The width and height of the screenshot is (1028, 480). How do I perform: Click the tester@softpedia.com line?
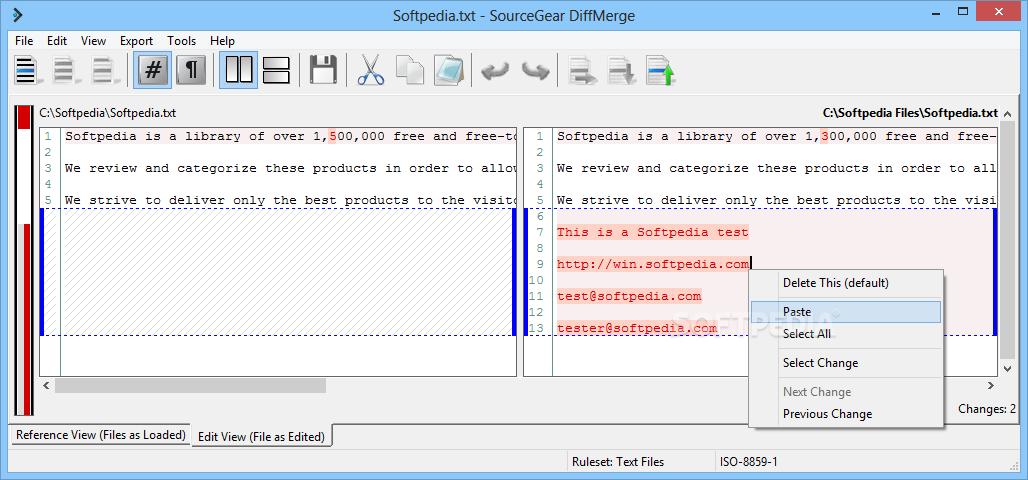pos(637,328)
